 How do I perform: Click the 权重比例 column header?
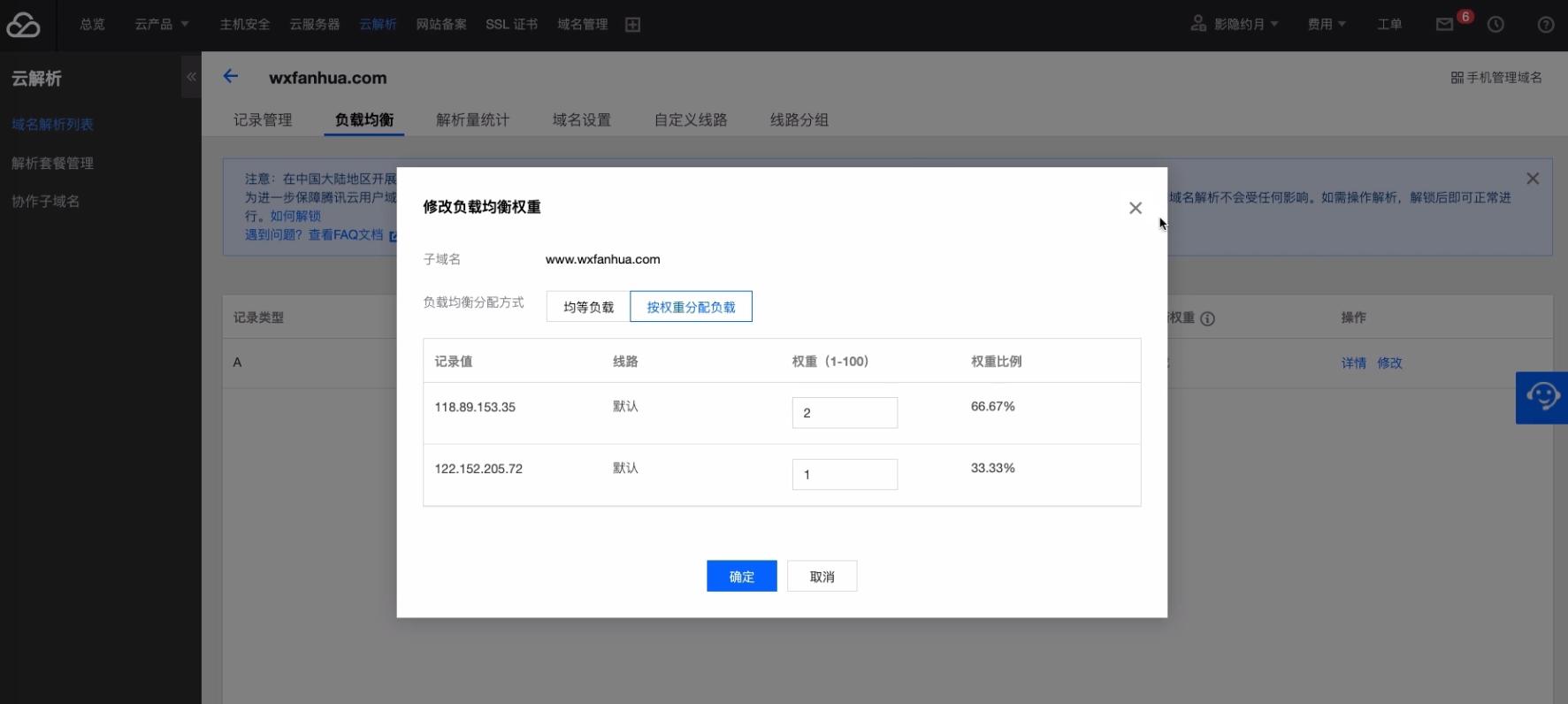click(x=997, y=361)
